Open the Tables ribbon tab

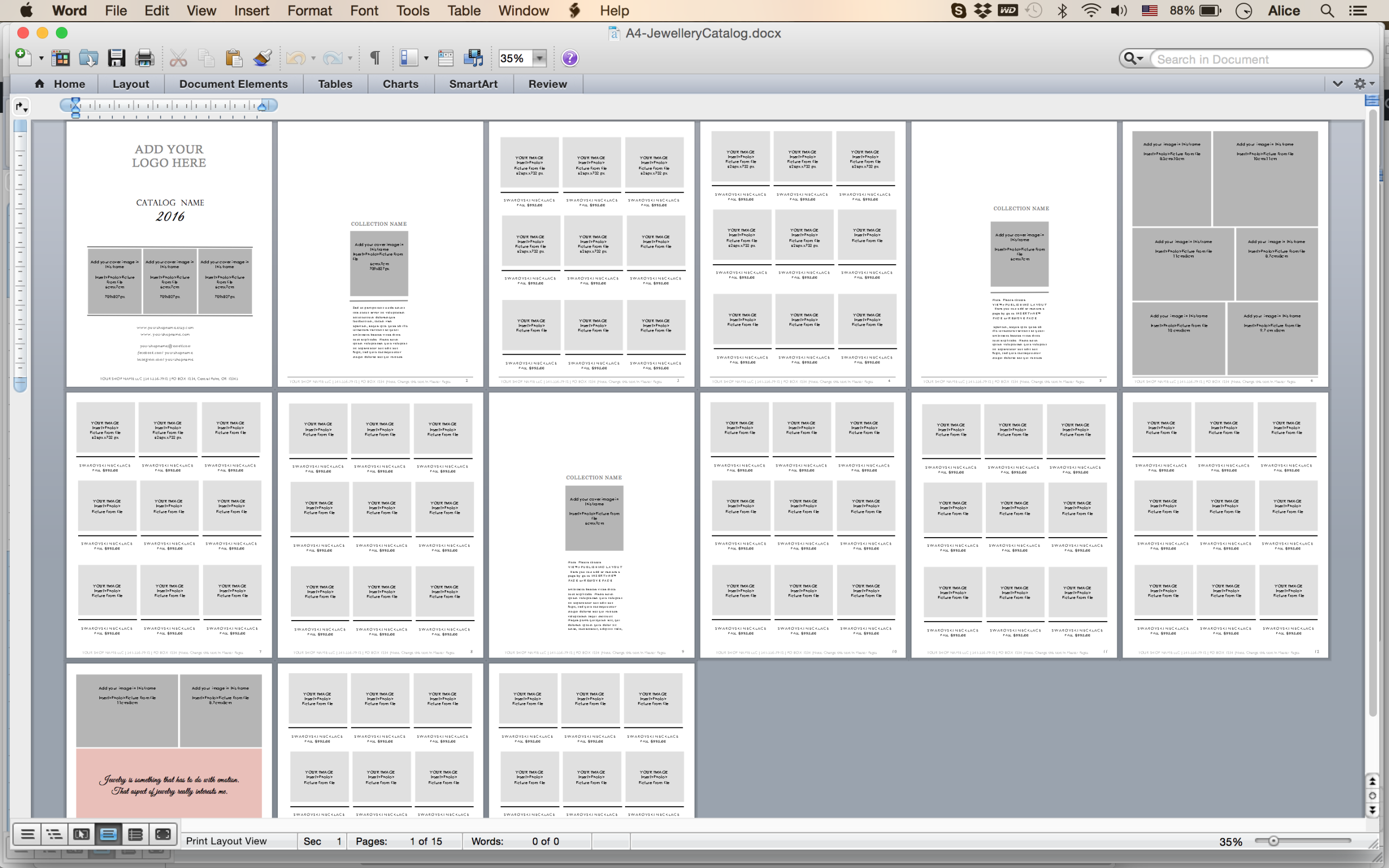pyautogui.click(x=335, y=84)
